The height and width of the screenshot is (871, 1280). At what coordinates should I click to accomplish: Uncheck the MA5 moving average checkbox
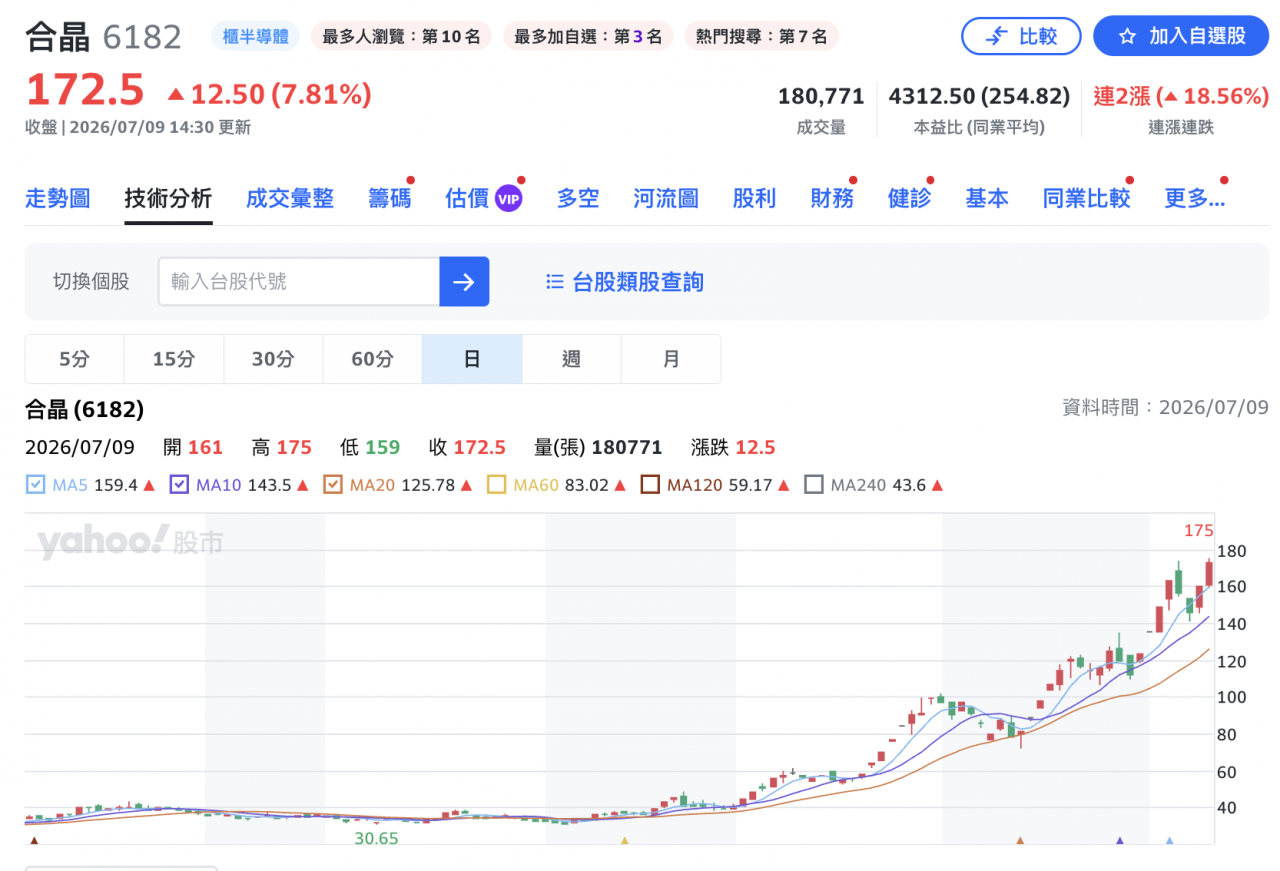tap(35, 485)
